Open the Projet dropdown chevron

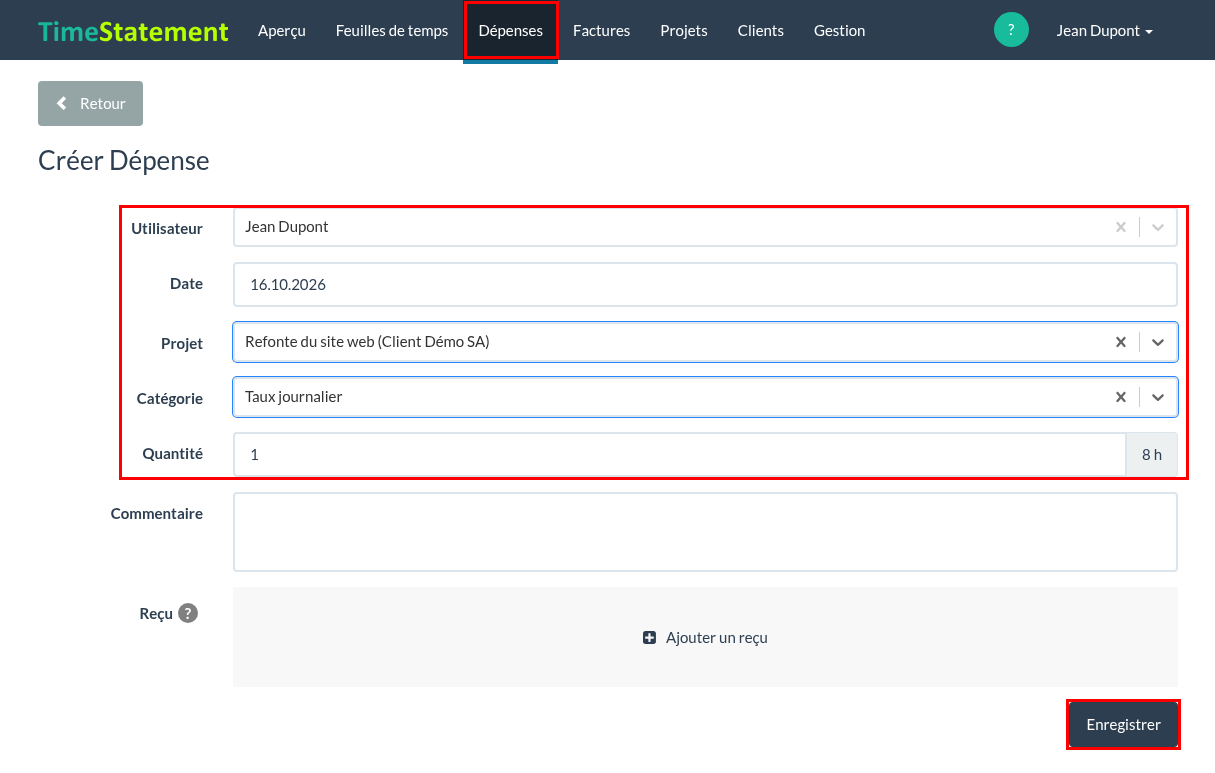click(x=1158, y=342)
